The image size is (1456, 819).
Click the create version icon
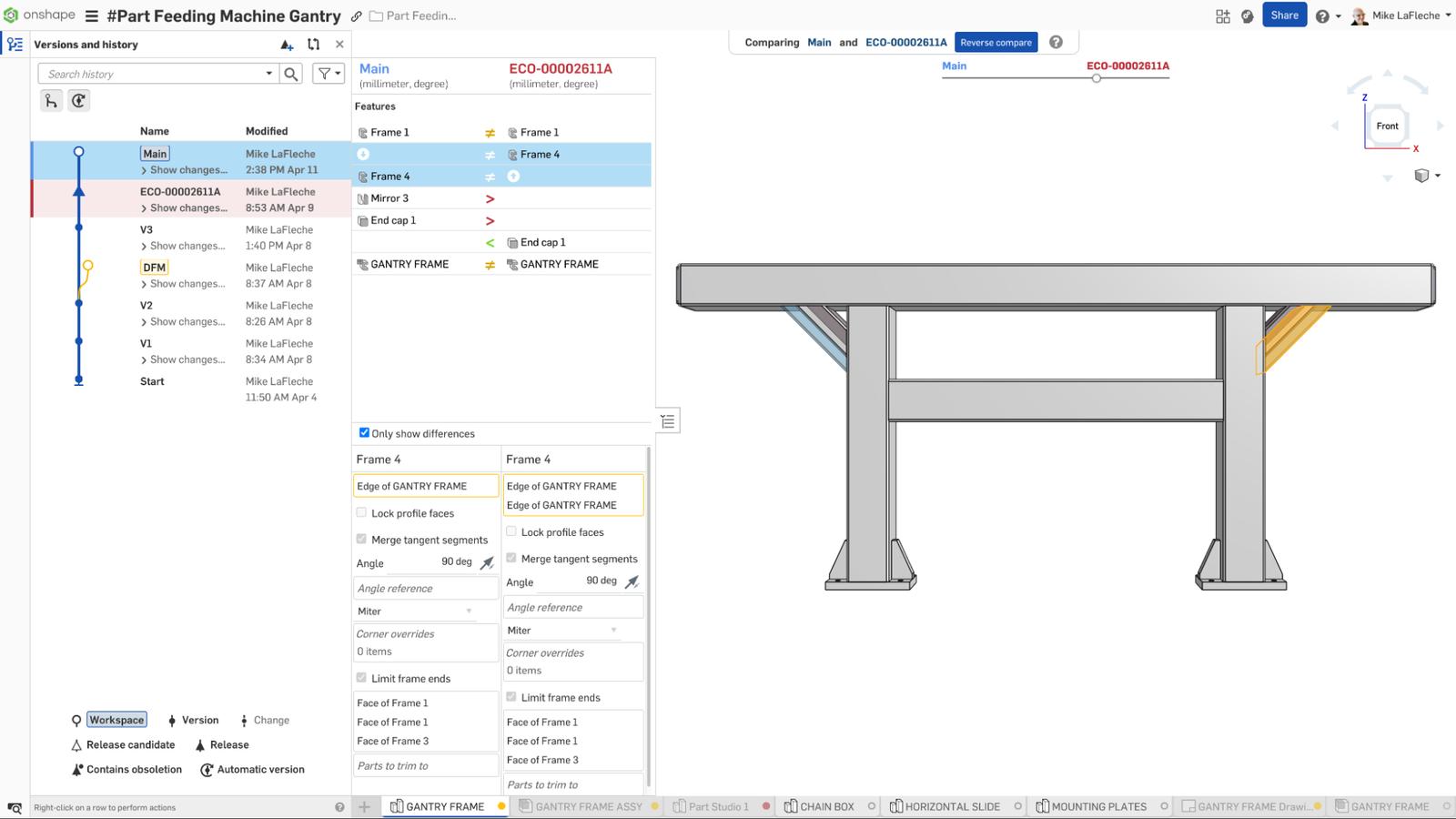(287, 45)
